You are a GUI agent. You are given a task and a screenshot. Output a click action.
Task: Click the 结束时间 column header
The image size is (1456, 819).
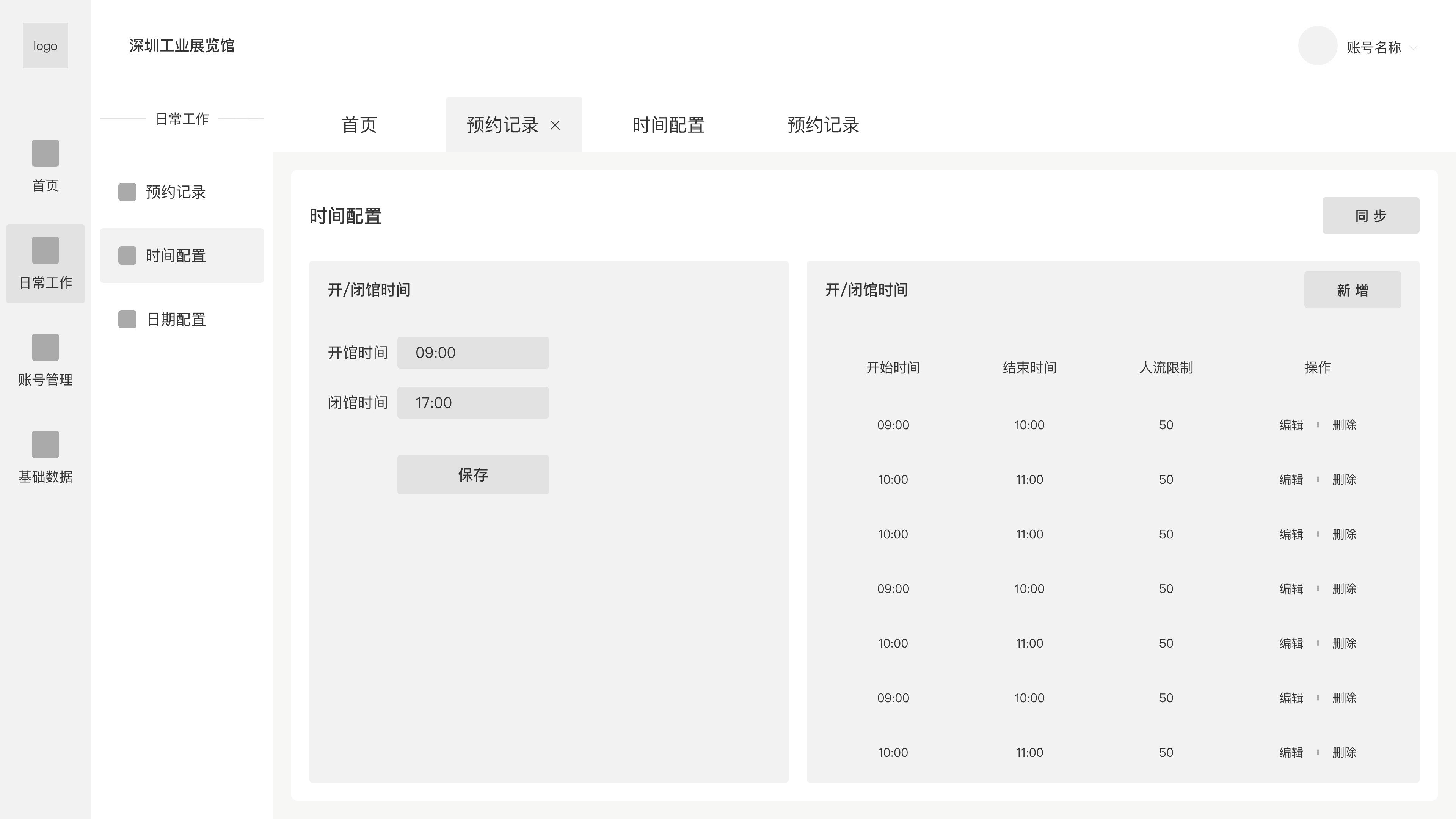[x=1029, y=367]
